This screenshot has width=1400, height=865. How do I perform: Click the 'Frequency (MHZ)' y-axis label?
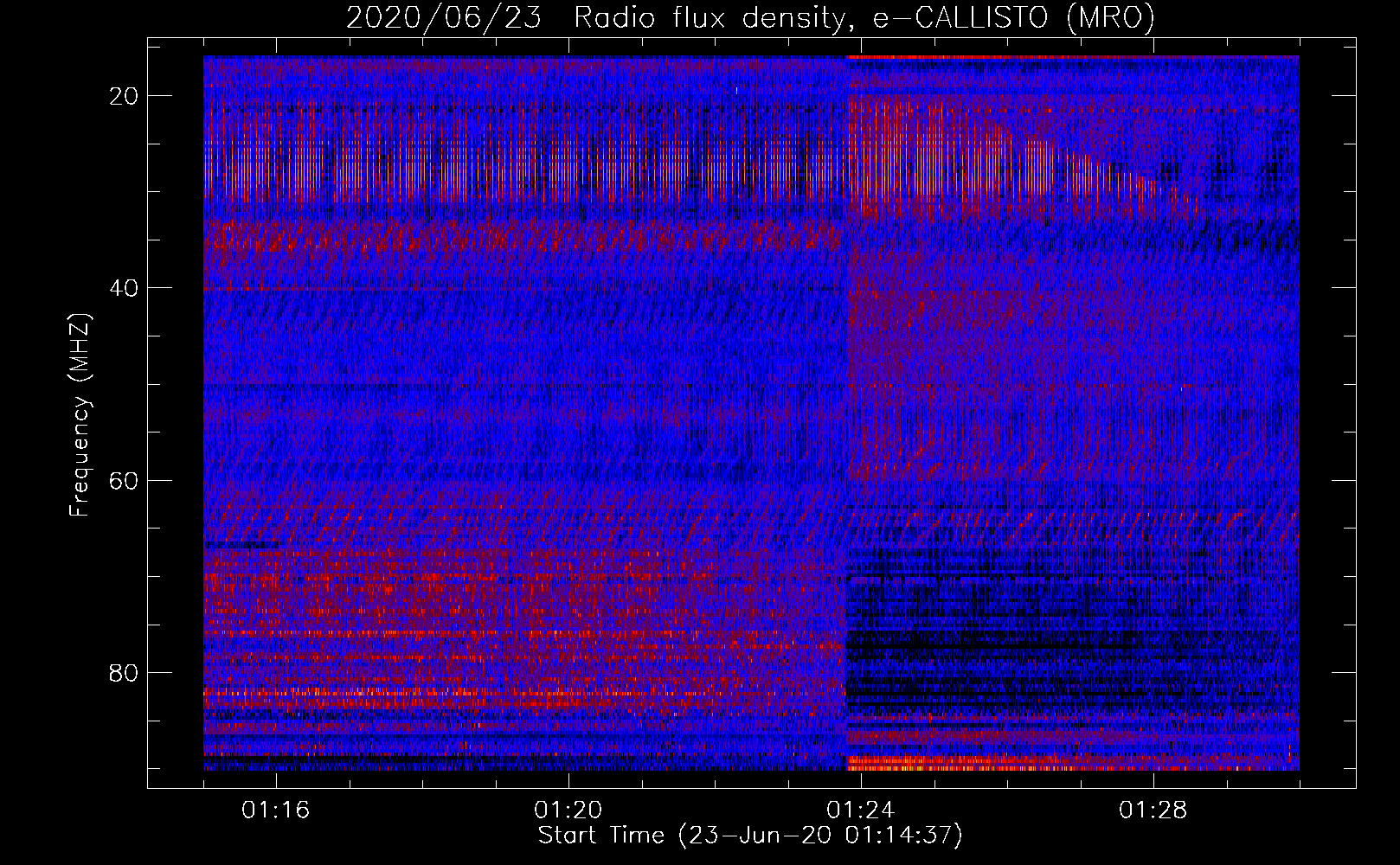pos(80,415)
